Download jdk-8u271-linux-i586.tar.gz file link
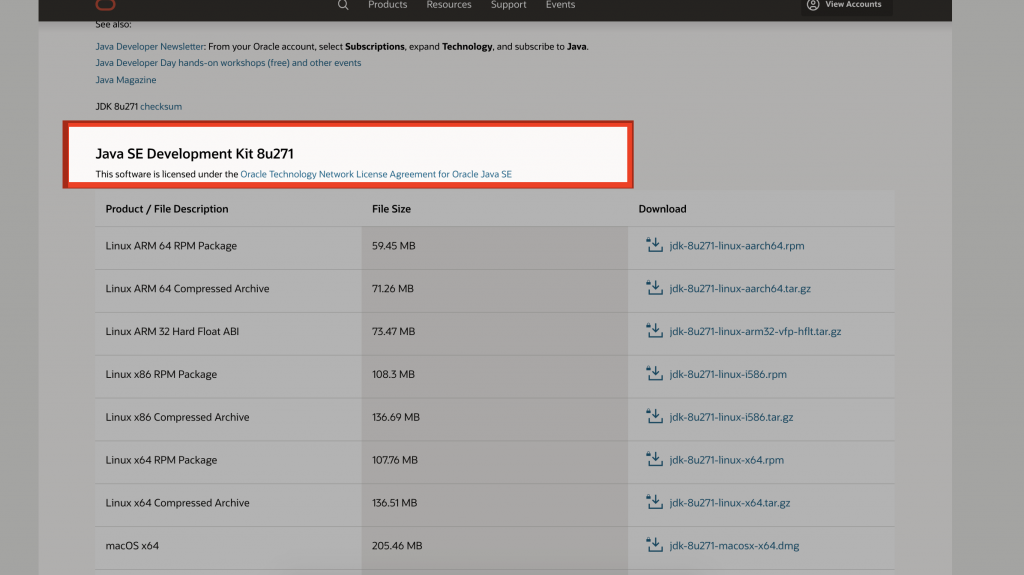The width and height of the screenshot is (1024, 575). coord(731,417)
